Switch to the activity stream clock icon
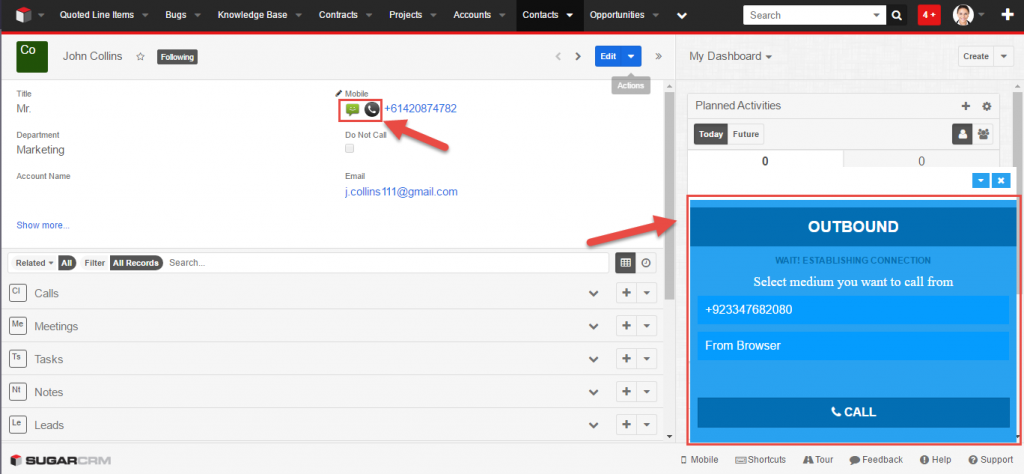This screenshot has width=1024, height=474. [x=646, y=262]
